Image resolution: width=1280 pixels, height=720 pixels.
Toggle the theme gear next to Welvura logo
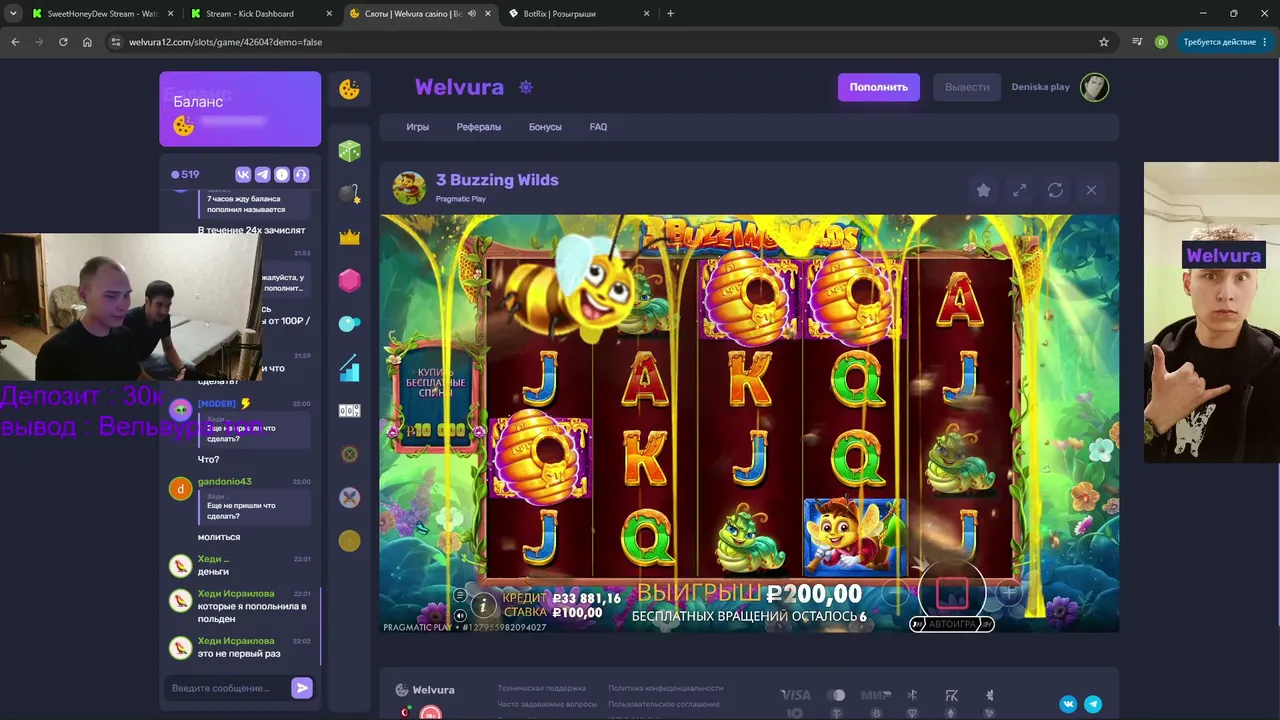tap(526, 87)
